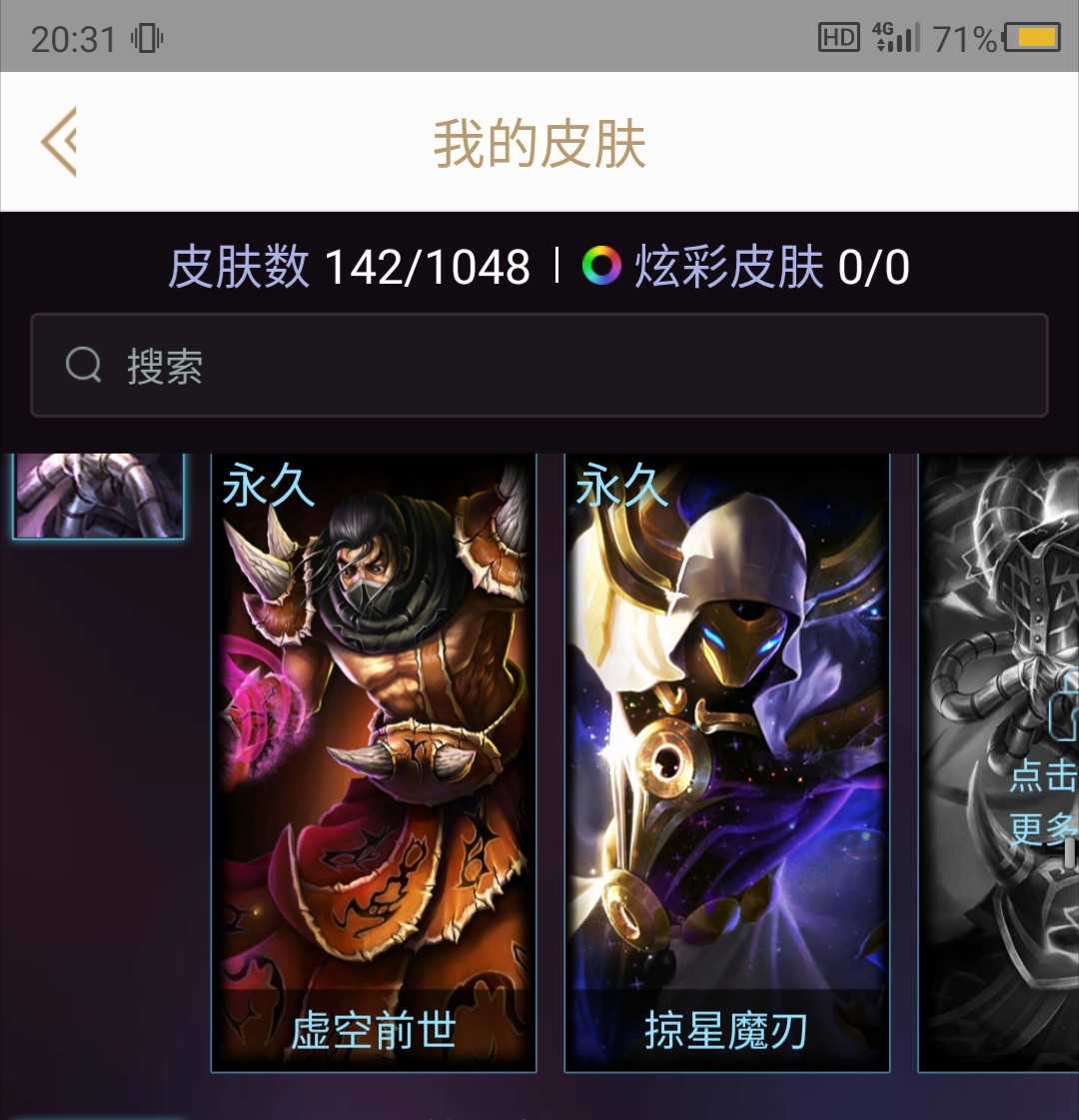1079x1120 pixels.
Task: Tap the vibrate mode status icon
Action: (x=147, y=38)
